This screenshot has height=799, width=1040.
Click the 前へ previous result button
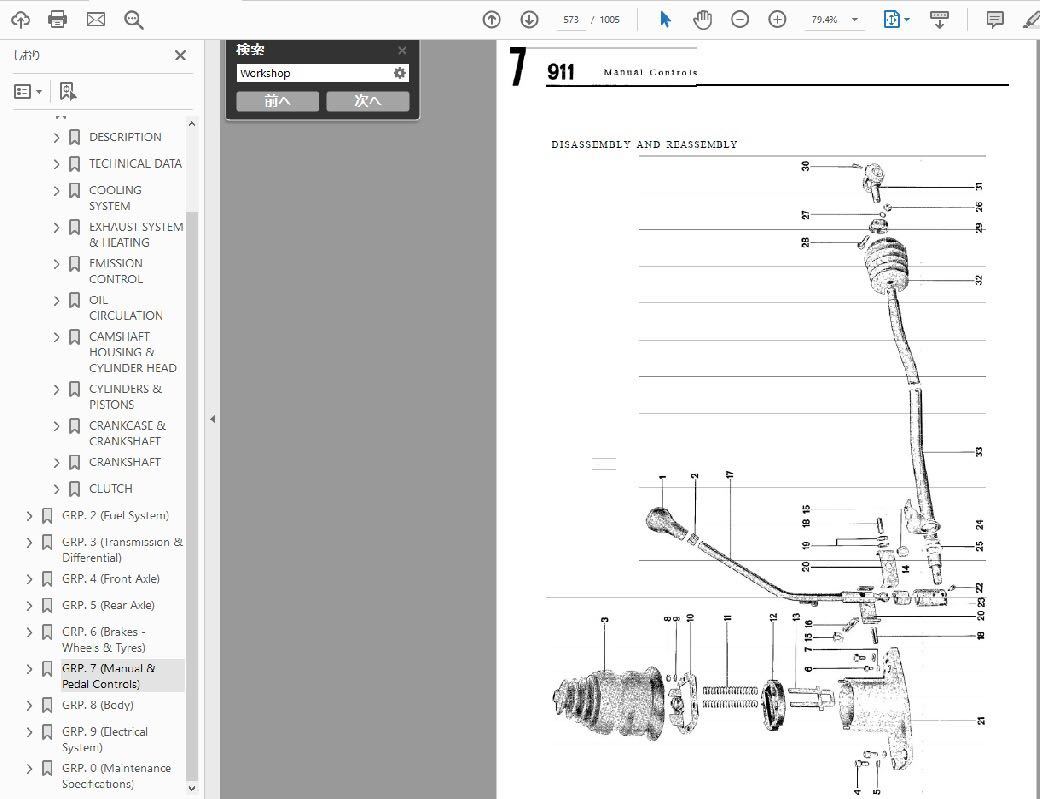(278, 101)
